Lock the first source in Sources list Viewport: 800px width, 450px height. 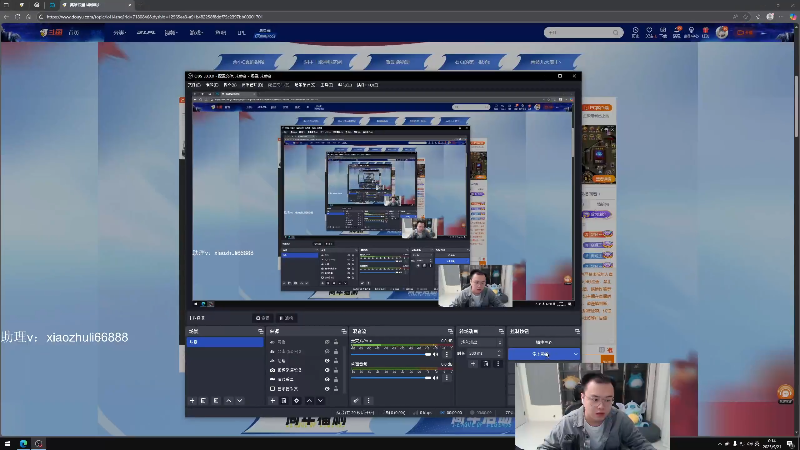(336, 342)
